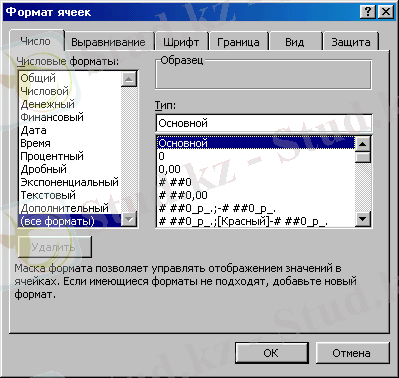The height and width of the screenshot is (378, 399).
Task: Open the Защита tab
Action: tap(351, 42)
